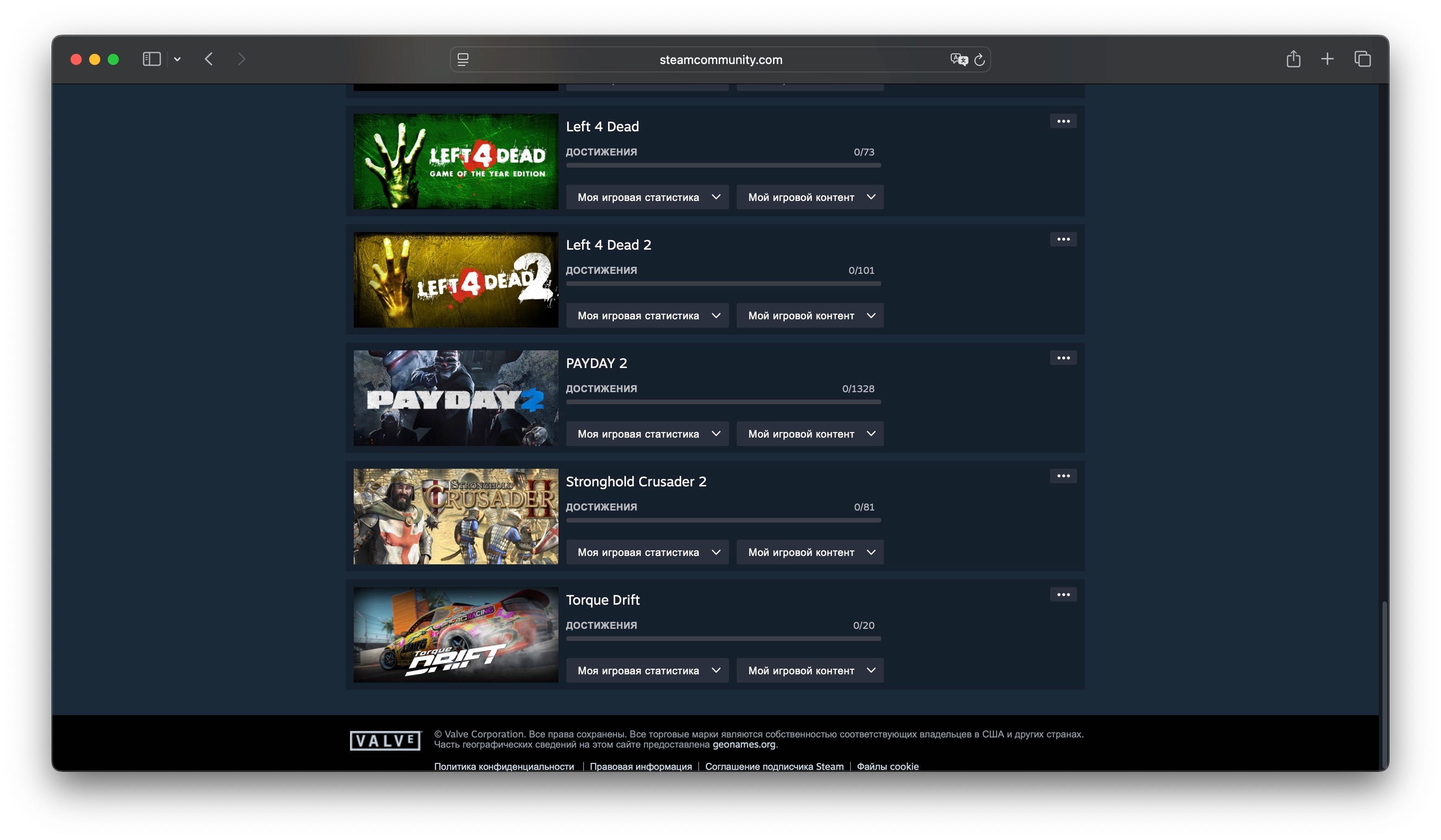Open the Safari sidebar toggle icon
The image size is (1441, 840).
(x=151, y=59)
